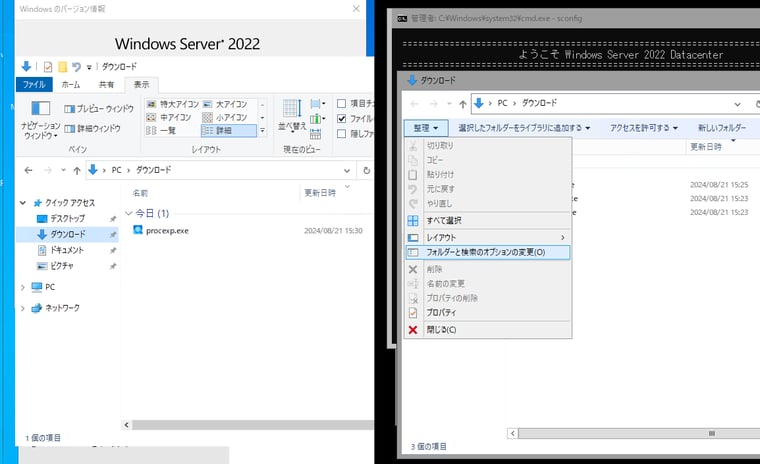760x464 pixels.
Task: Expand the layout gallery more options arrow
Action: pos(262,130)
